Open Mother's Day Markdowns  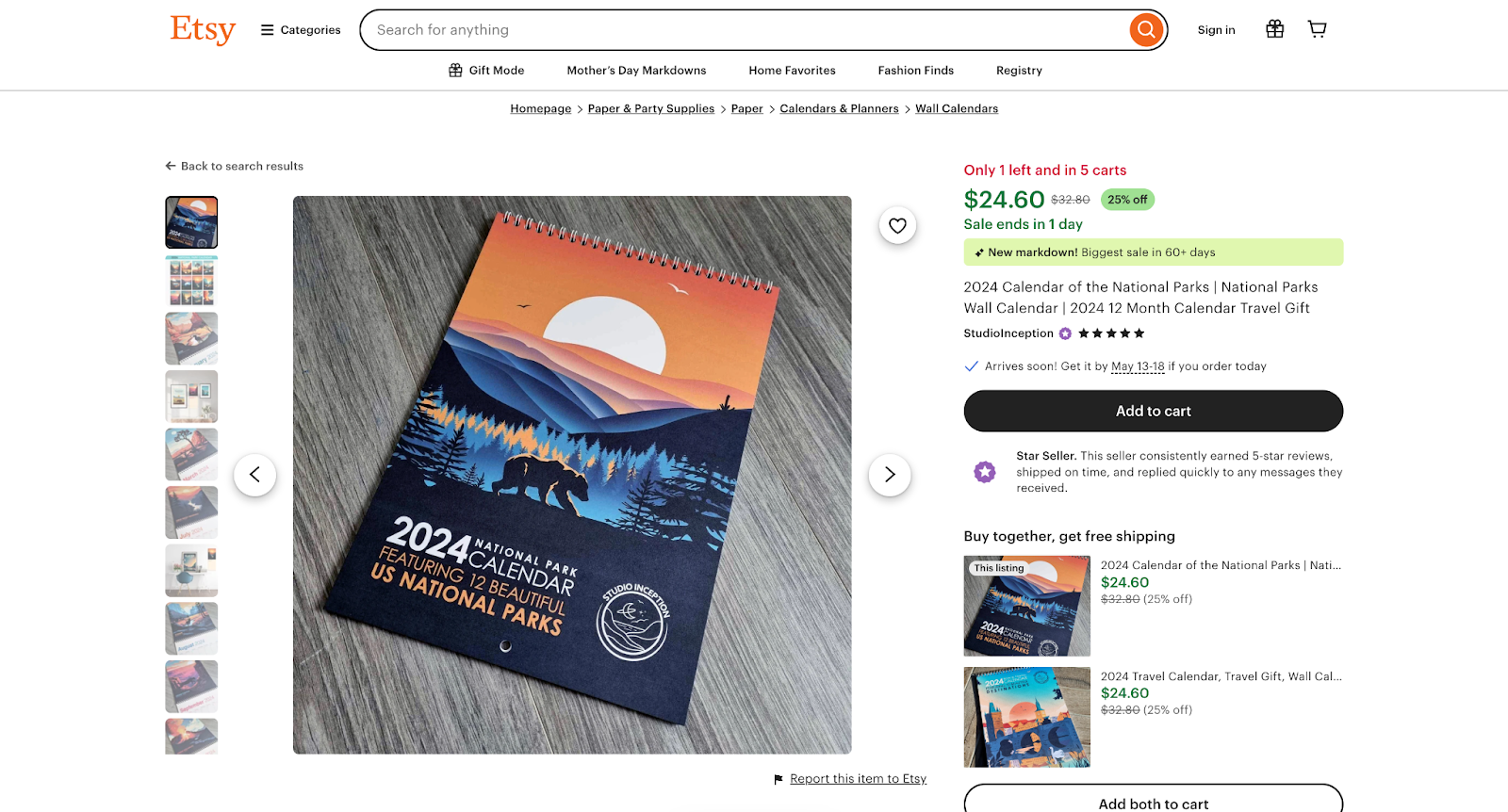635,70
